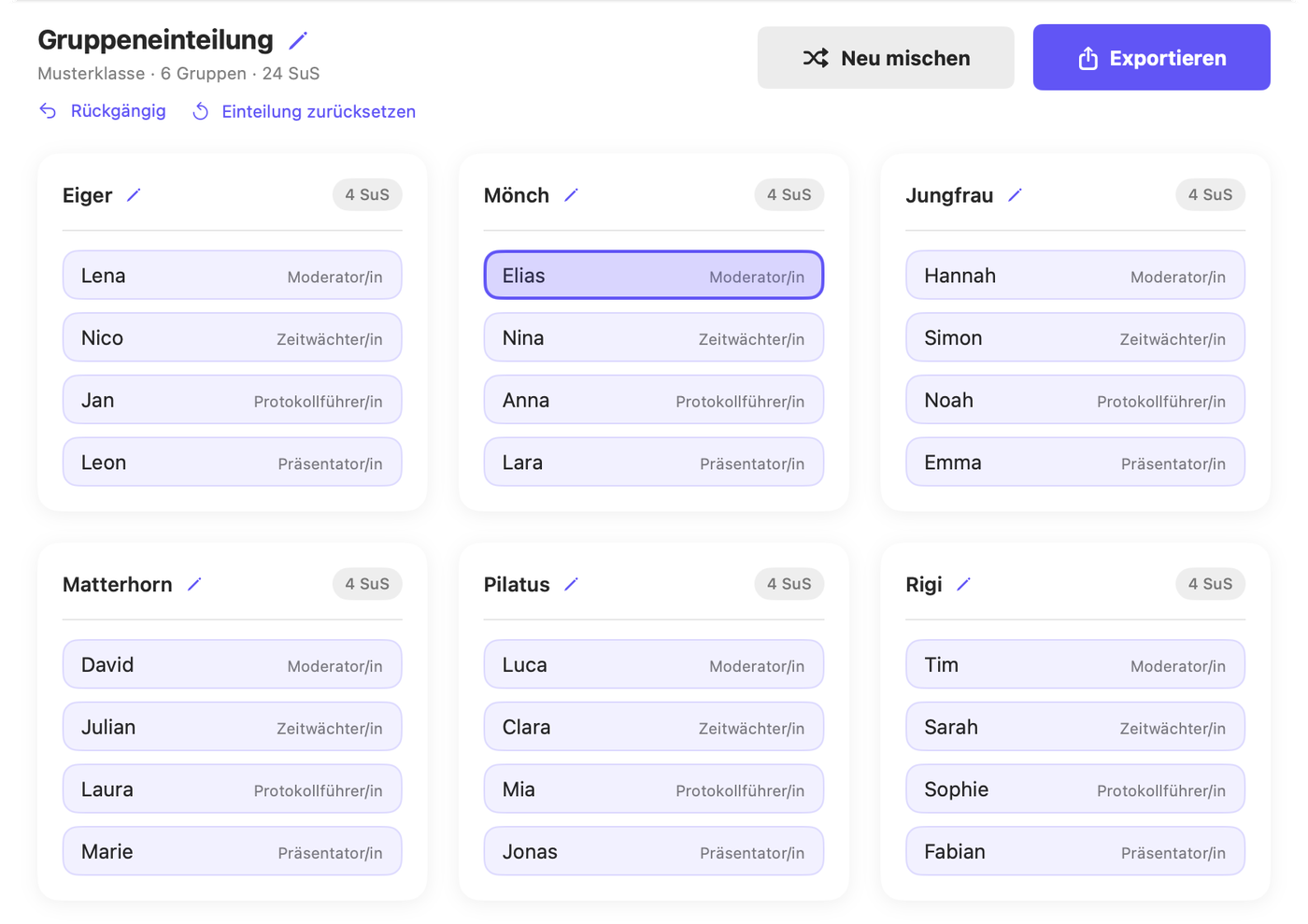Click Einteilung zurücksetzen link

pyautogui.click(x=304, y=111)
